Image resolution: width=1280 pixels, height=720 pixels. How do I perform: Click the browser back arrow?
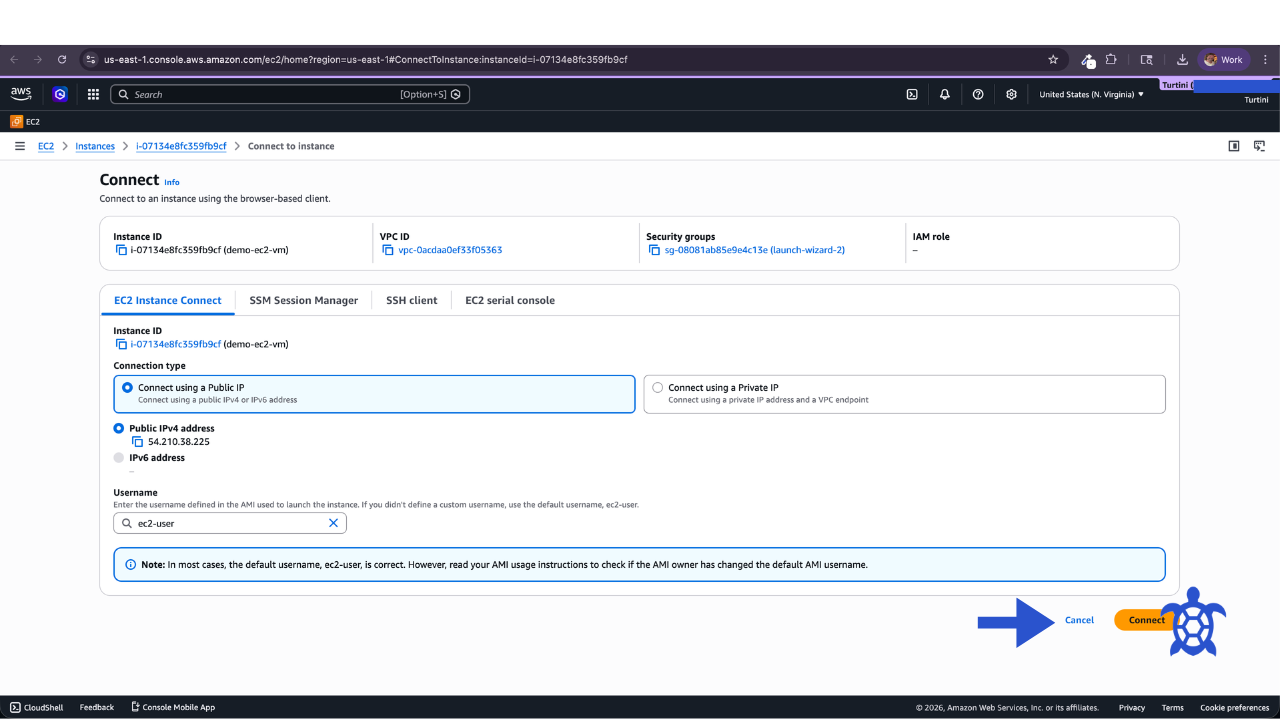click(x=14, y=60)
